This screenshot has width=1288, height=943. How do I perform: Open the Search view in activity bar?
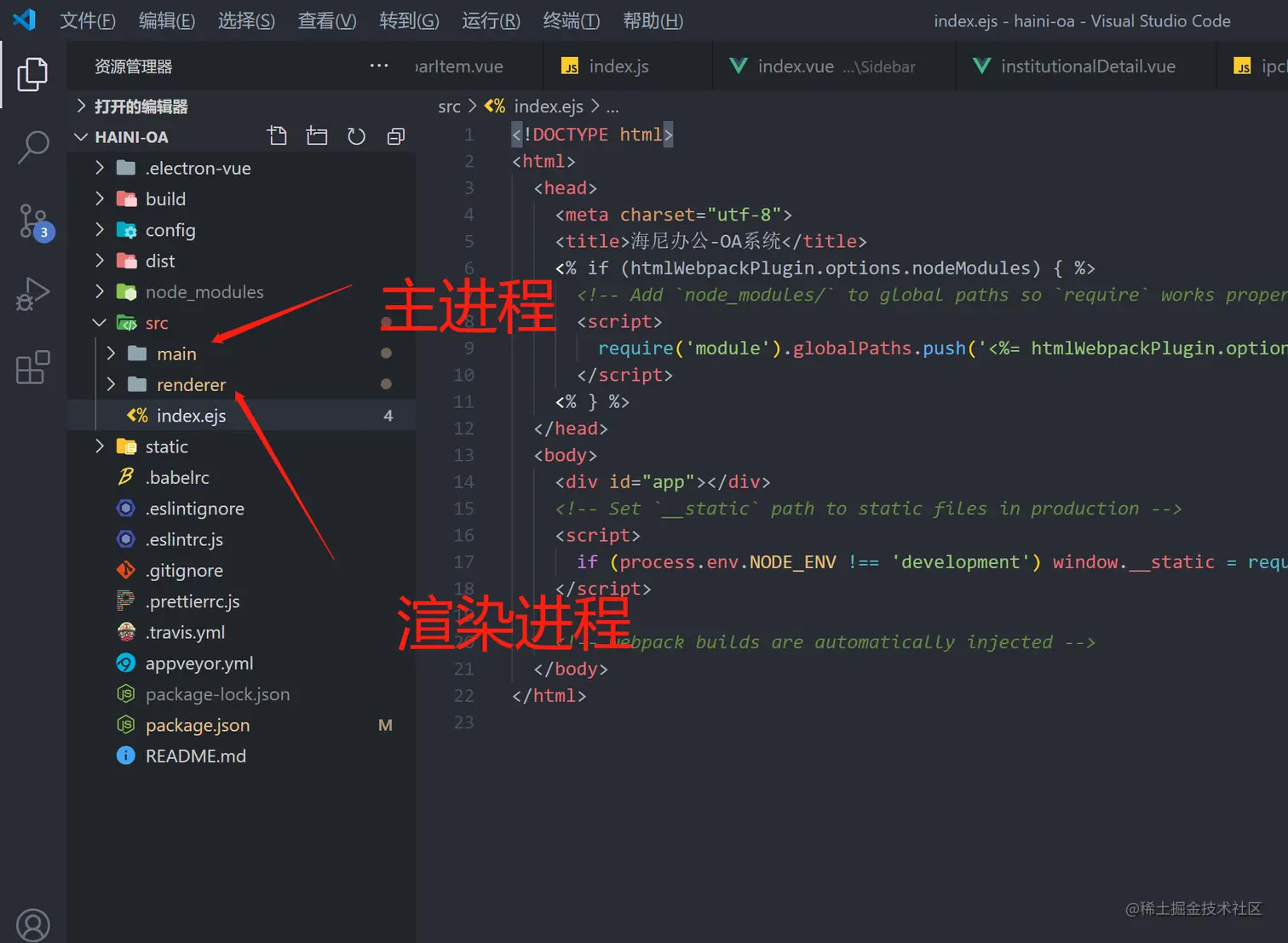click(33, 147)
